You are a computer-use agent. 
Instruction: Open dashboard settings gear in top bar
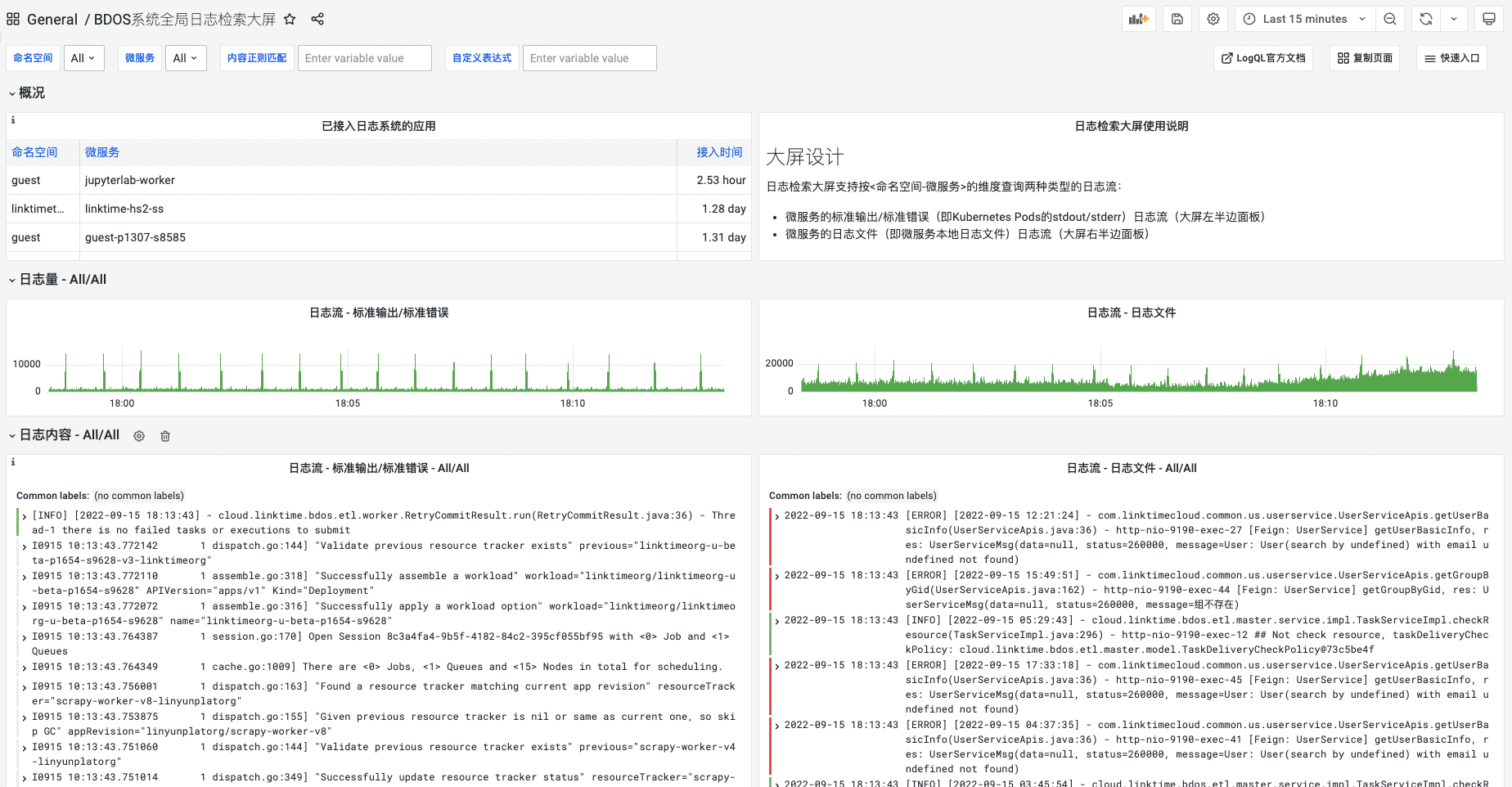point(1213,19)
